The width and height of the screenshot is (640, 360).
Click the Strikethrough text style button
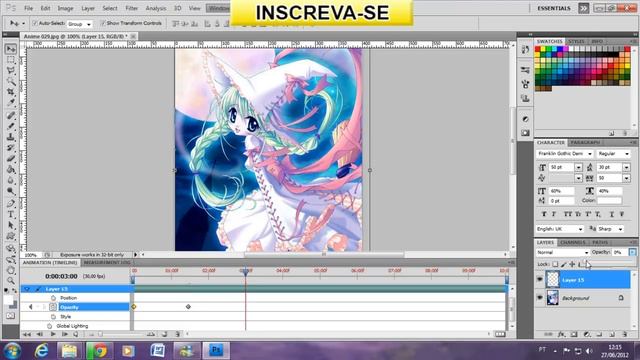(x=622, y=214)
